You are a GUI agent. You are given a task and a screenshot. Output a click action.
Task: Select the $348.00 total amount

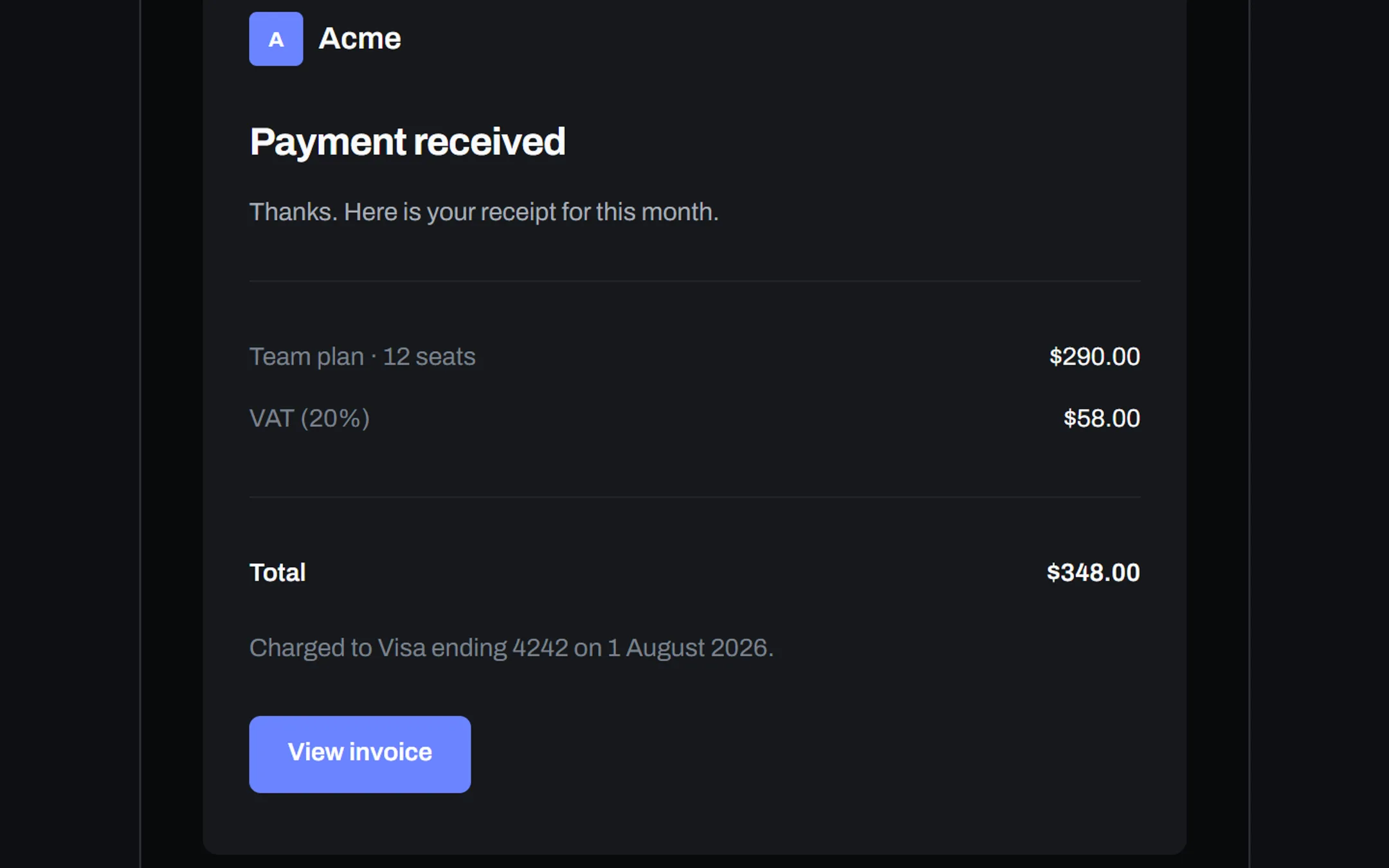click(1093, 572)
